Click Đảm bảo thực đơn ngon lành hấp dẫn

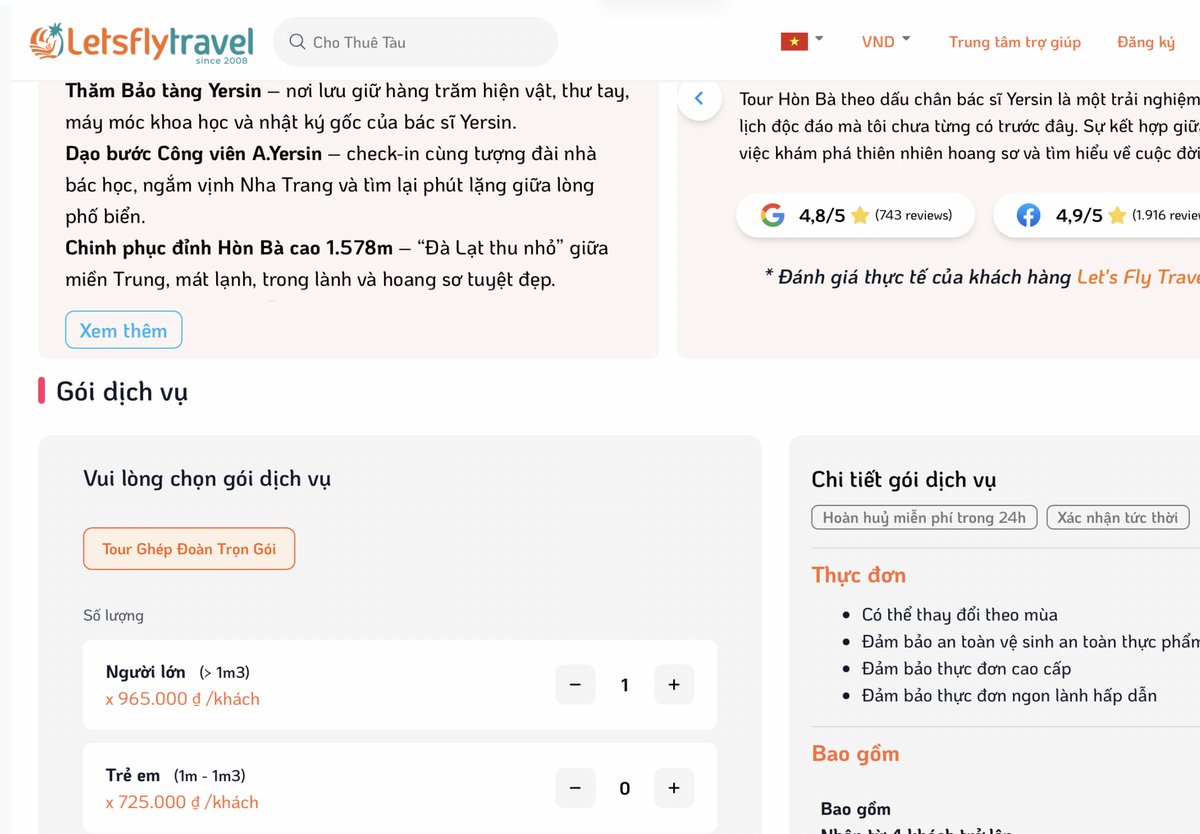(1010, 695)
